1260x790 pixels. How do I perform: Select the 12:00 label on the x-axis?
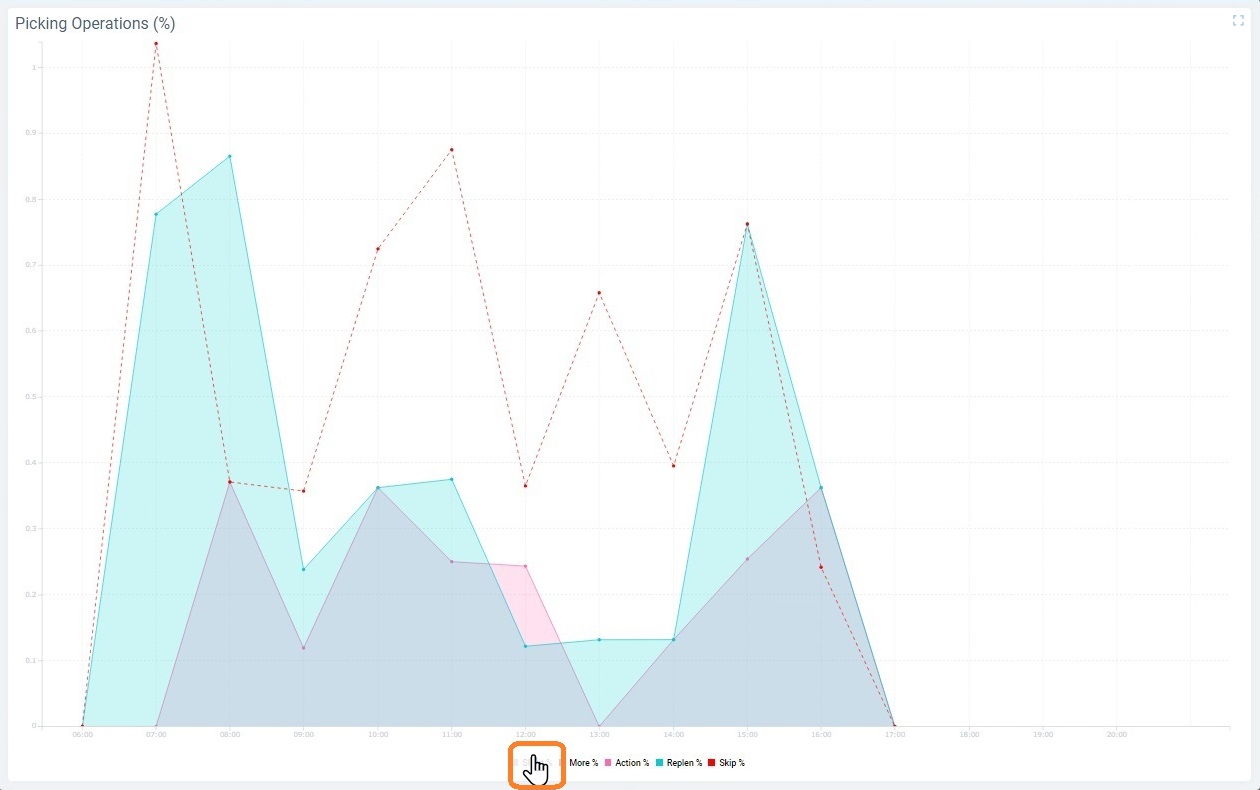pyautogui.click(x=525, y=733)
